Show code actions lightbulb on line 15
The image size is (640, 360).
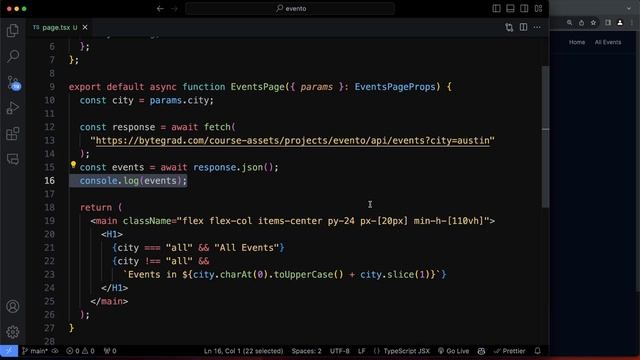73,164
